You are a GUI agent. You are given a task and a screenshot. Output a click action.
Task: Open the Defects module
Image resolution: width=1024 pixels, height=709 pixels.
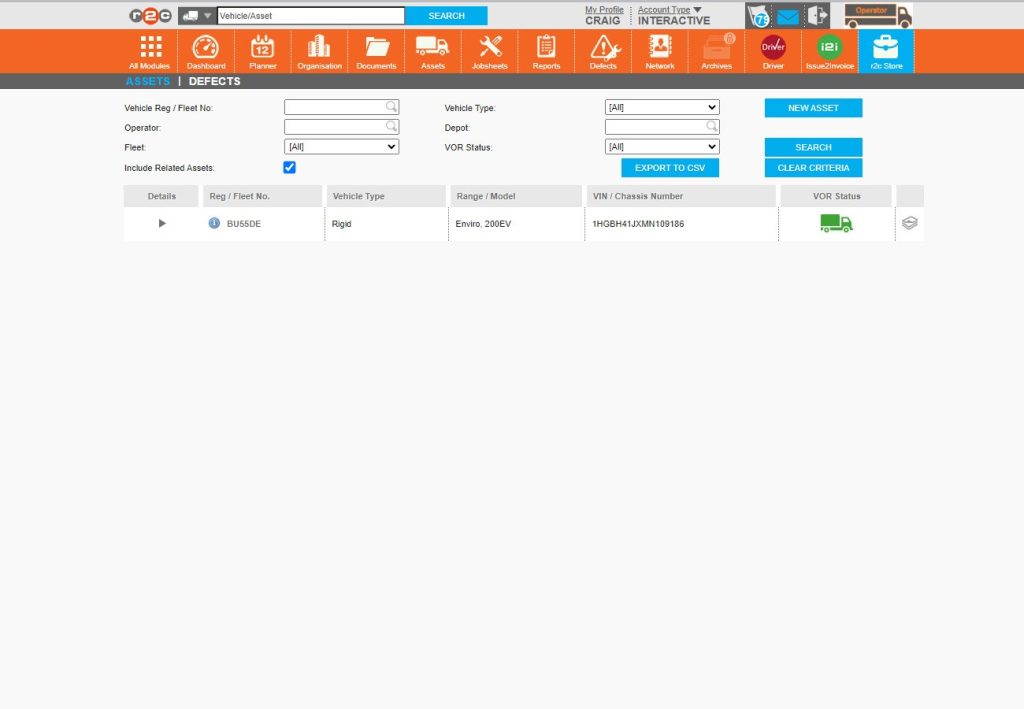tap(603, 50)
